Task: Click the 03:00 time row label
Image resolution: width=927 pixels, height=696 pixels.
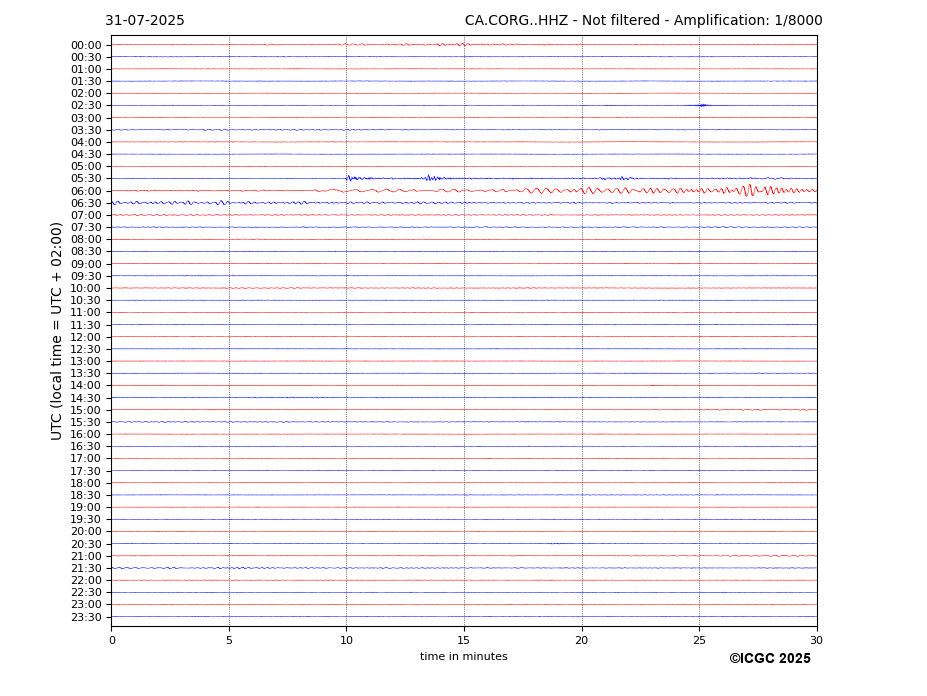Action: 86,118
